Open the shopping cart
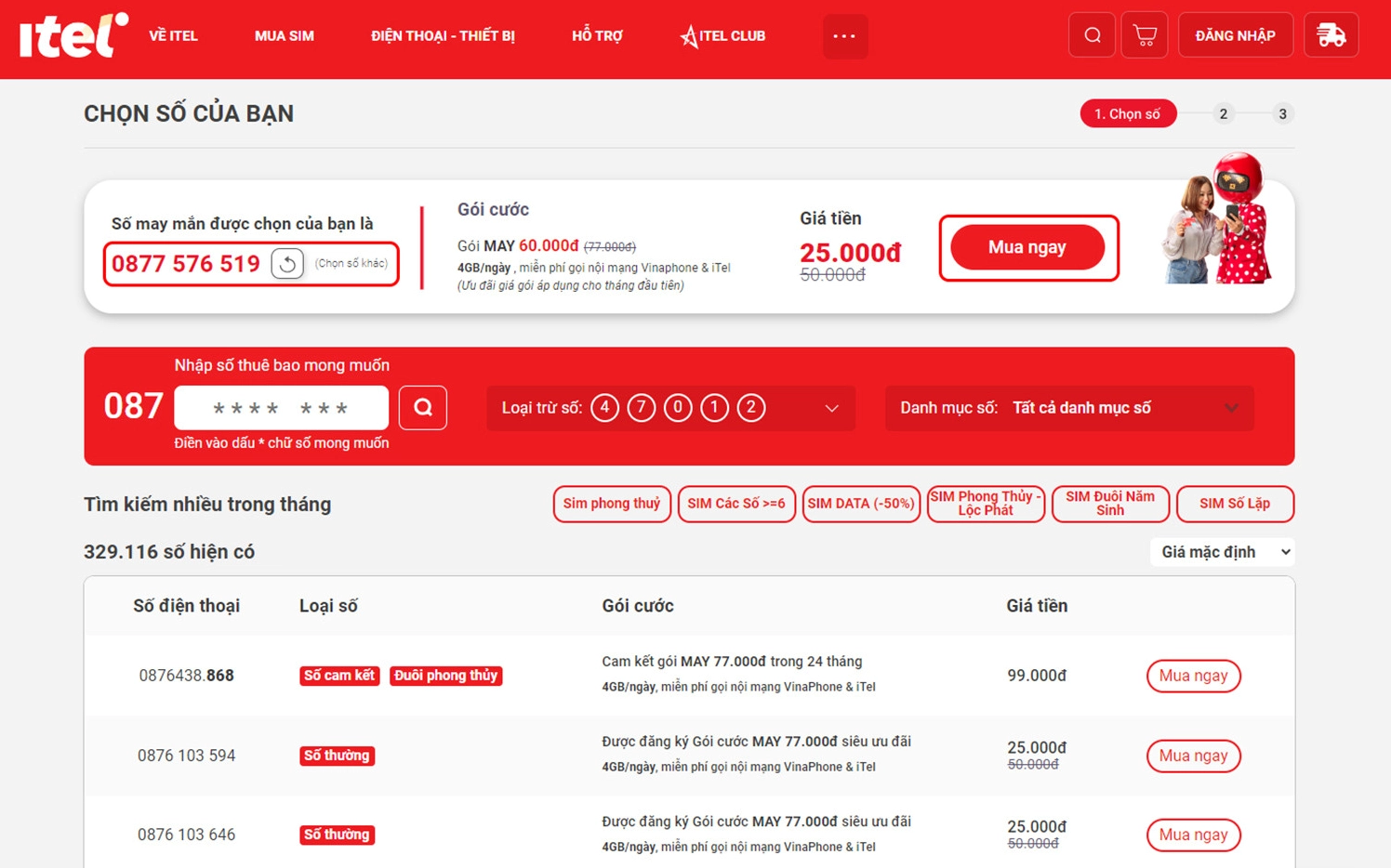 (x=1145, y=35)
